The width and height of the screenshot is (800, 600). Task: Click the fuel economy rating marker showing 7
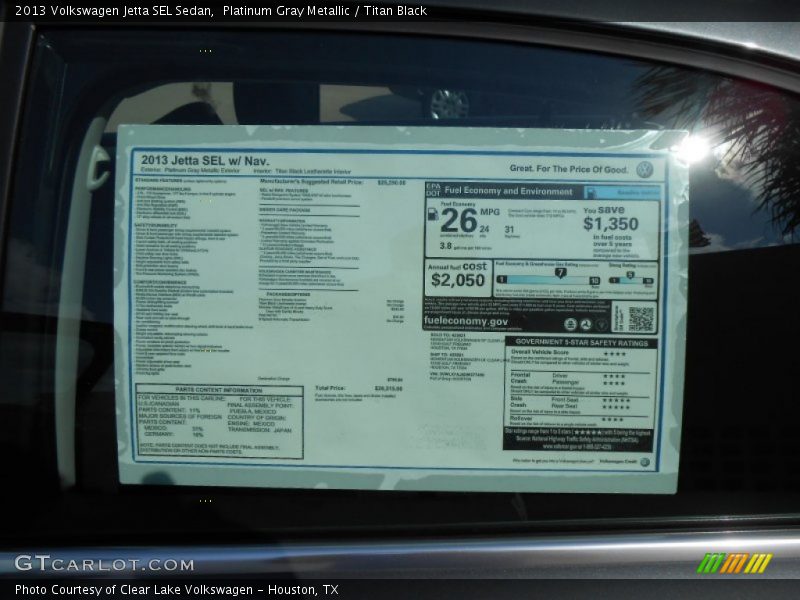coord(560,273)
